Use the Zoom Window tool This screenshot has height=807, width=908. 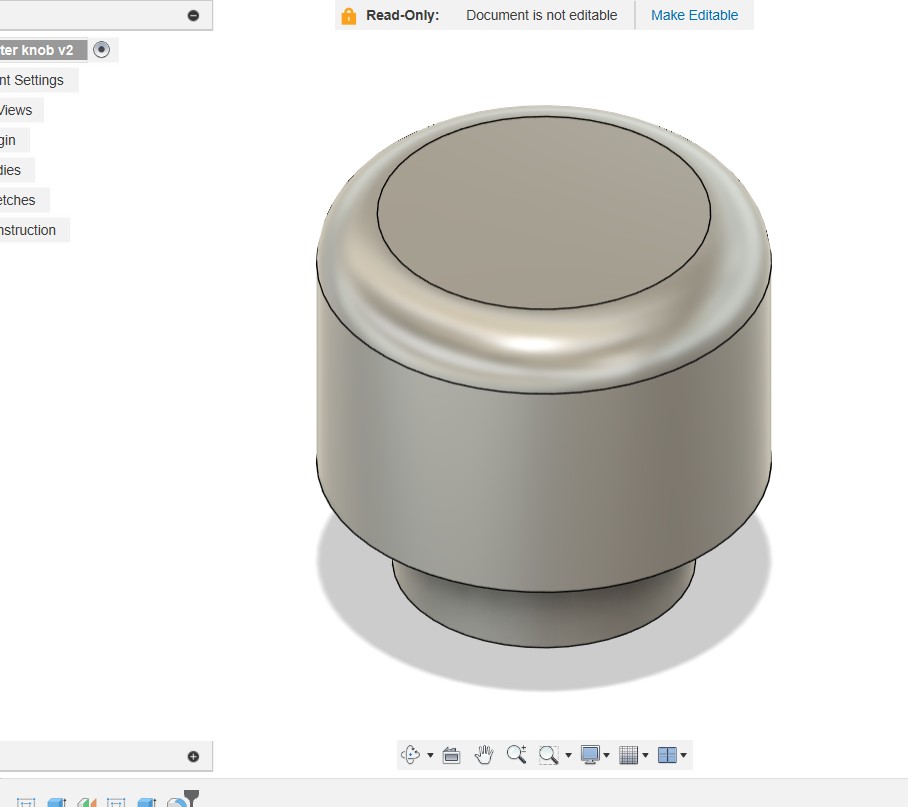click(x=548, y=755)
